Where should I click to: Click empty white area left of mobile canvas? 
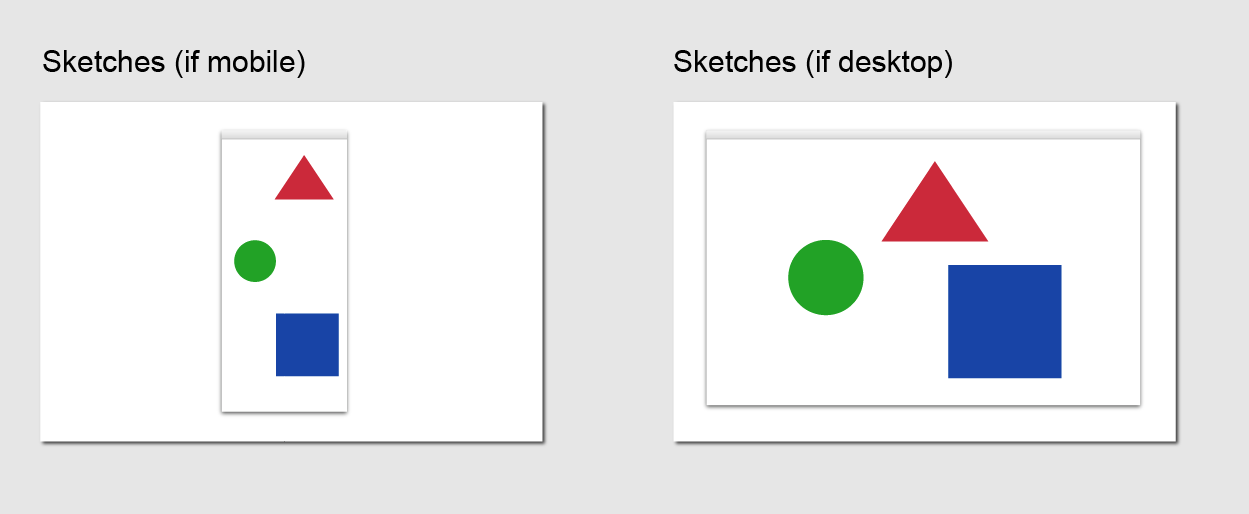130,271
